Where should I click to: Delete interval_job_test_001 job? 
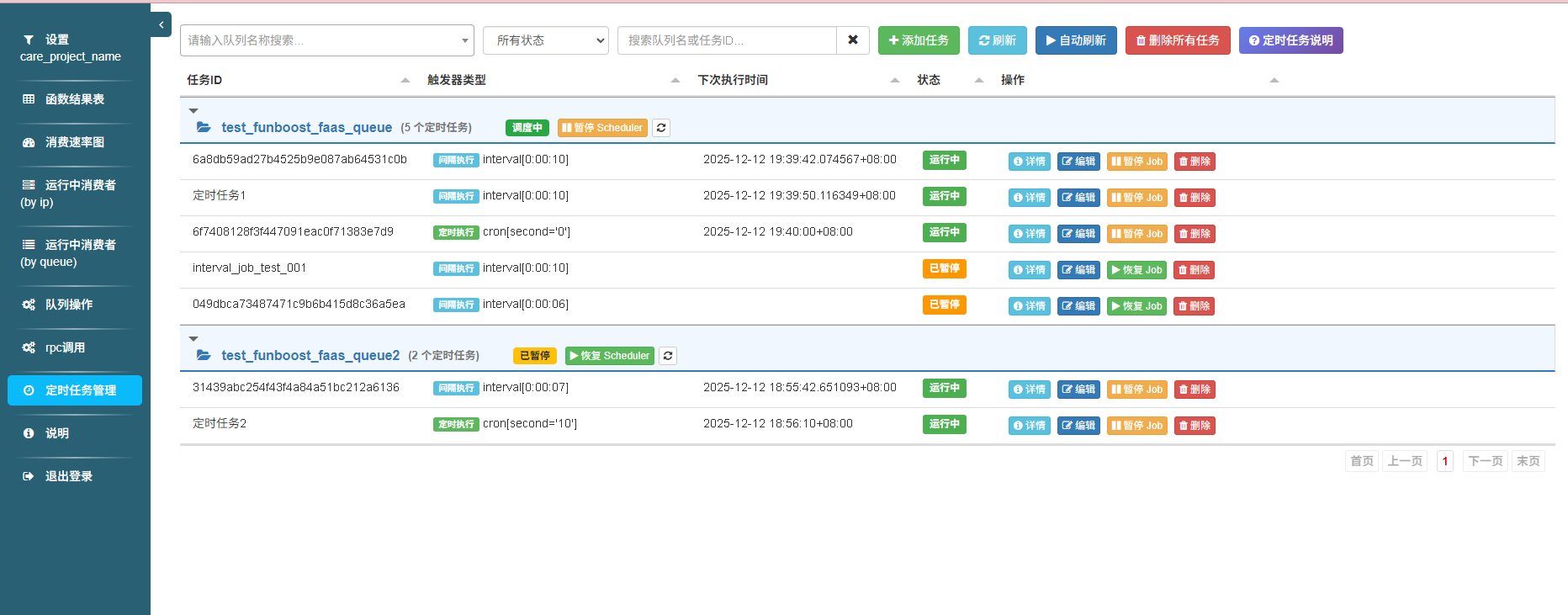pos(1195,270)
